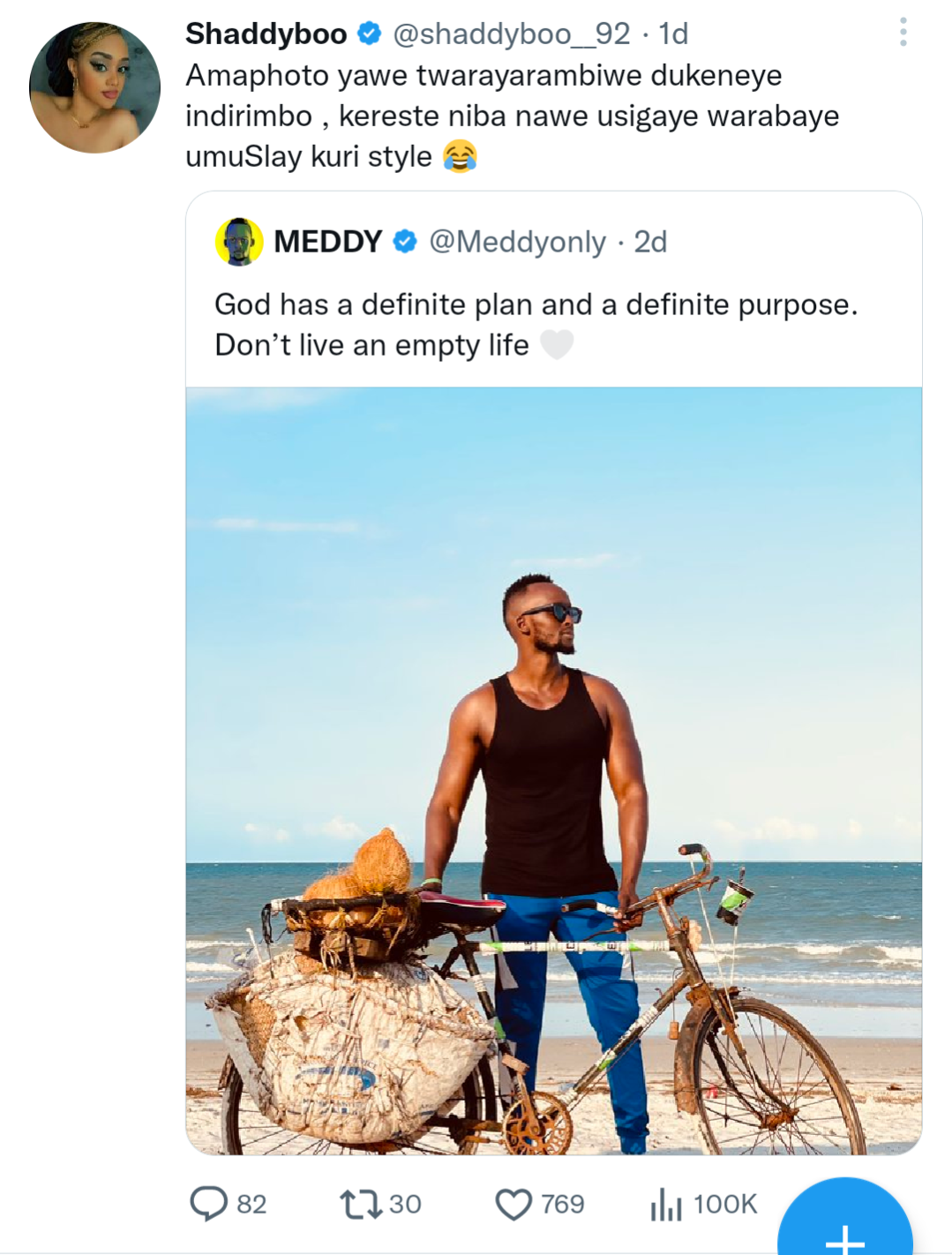This screenshot has width=952, height=1255.
Task: Open the reply comment icon
Action: [x=209, y=1204]
